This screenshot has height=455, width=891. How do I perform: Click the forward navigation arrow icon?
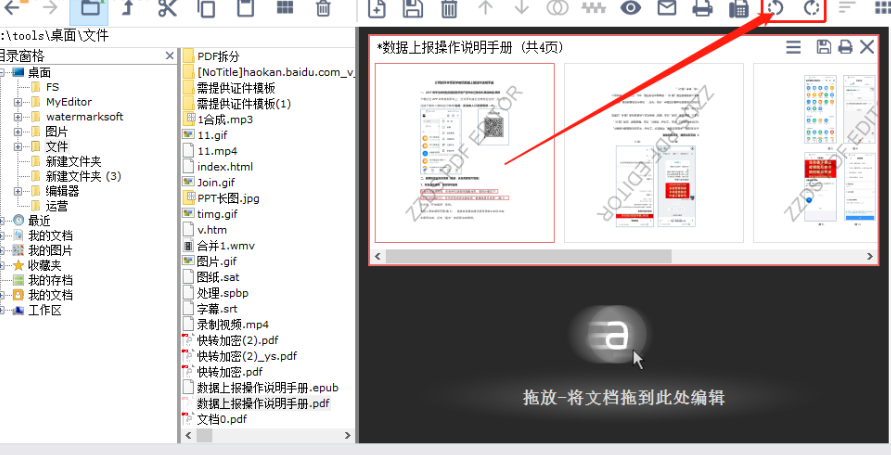point(49,7)
